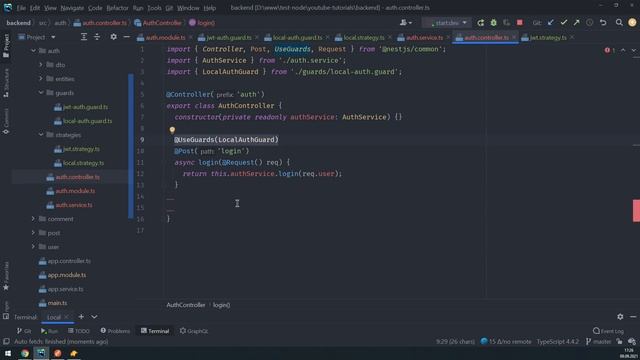Screen dimensions: 640x360
Task: Open the TODO tool window
Action: click(x=78, y=331)
